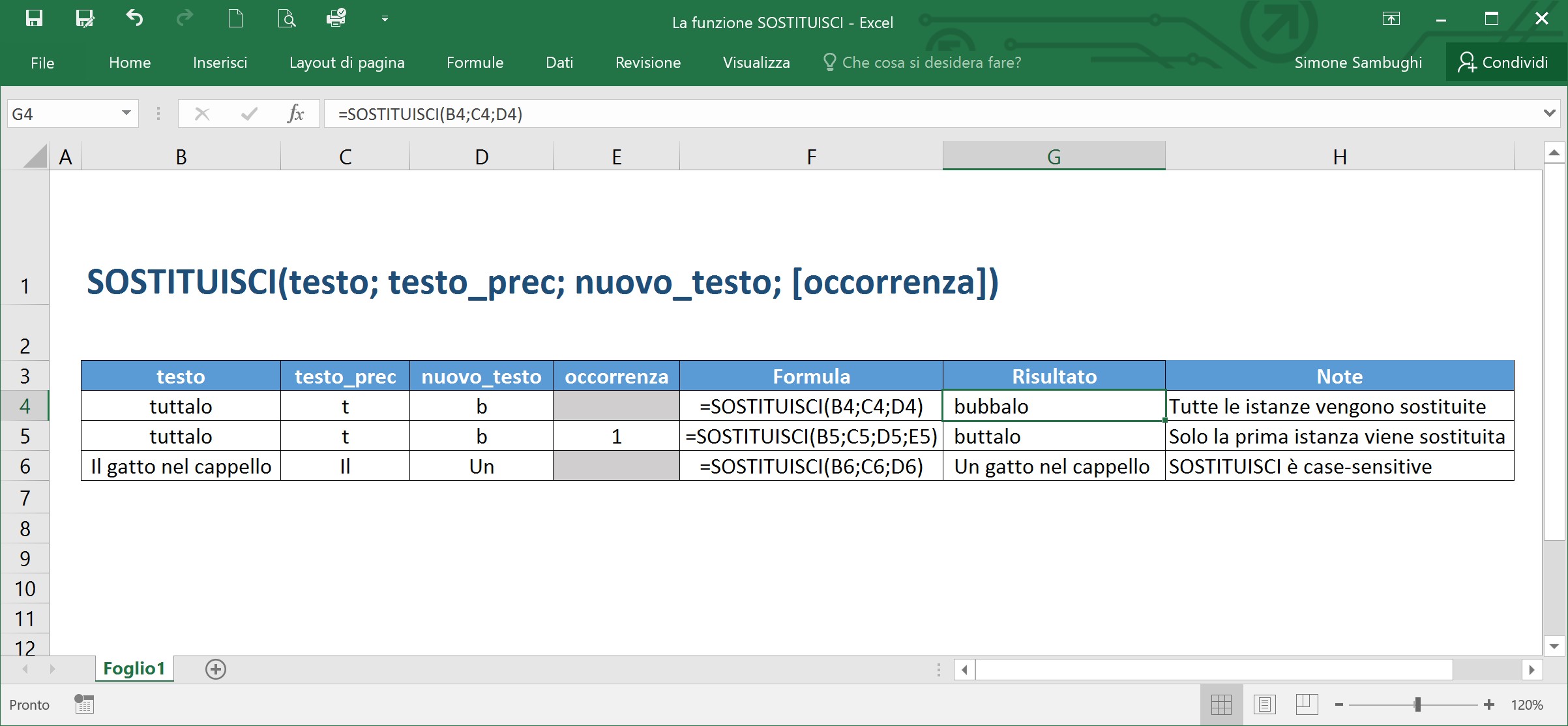1568x726 pixels.
Task: Select cell containing 'bubbalo'
Action: [x=1054, y=406]
